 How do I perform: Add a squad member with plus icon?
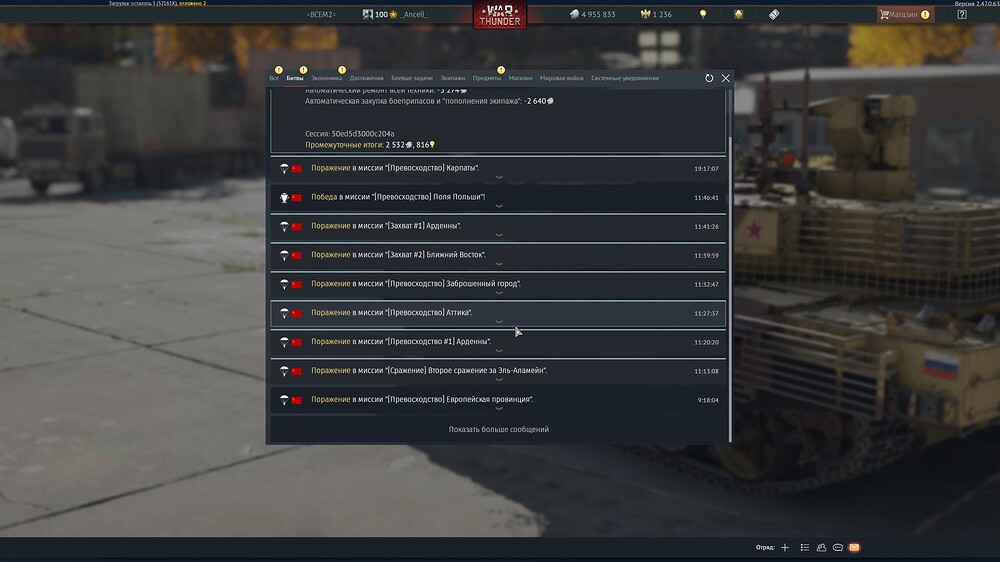pyautogui.click(x=785, y=547)
